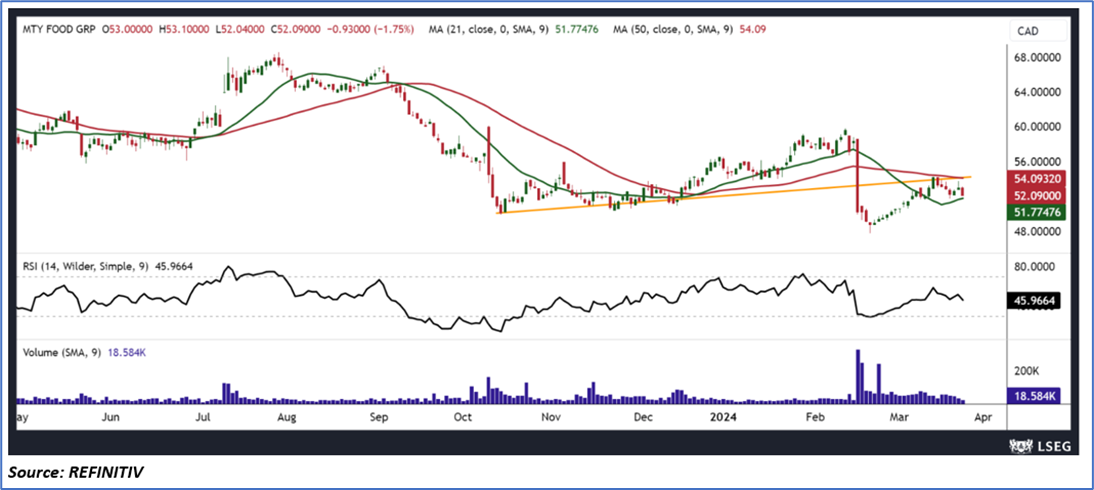This screenshot has width=1094, height=490.
Task: Click the black 45.9664 RSI axis tag
Action: click(x=1035, y=302)
